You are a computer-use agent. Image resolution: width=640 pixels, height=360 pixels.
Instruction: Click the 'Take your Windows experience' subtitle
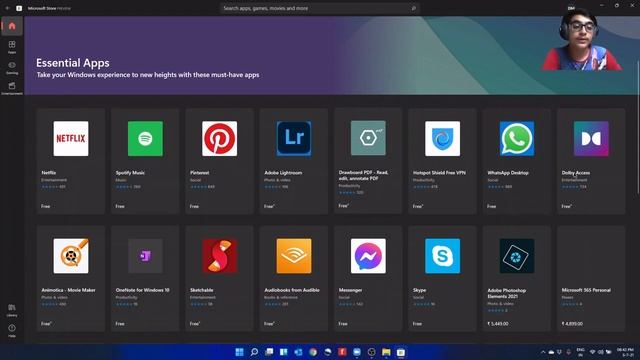tap(148, 75)
